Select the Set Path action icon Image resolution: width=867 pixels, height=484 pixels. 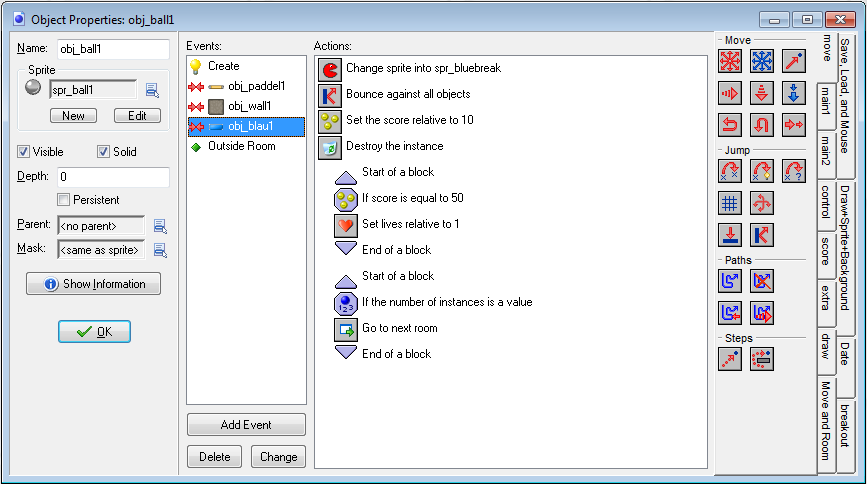[x=731, y=281]
